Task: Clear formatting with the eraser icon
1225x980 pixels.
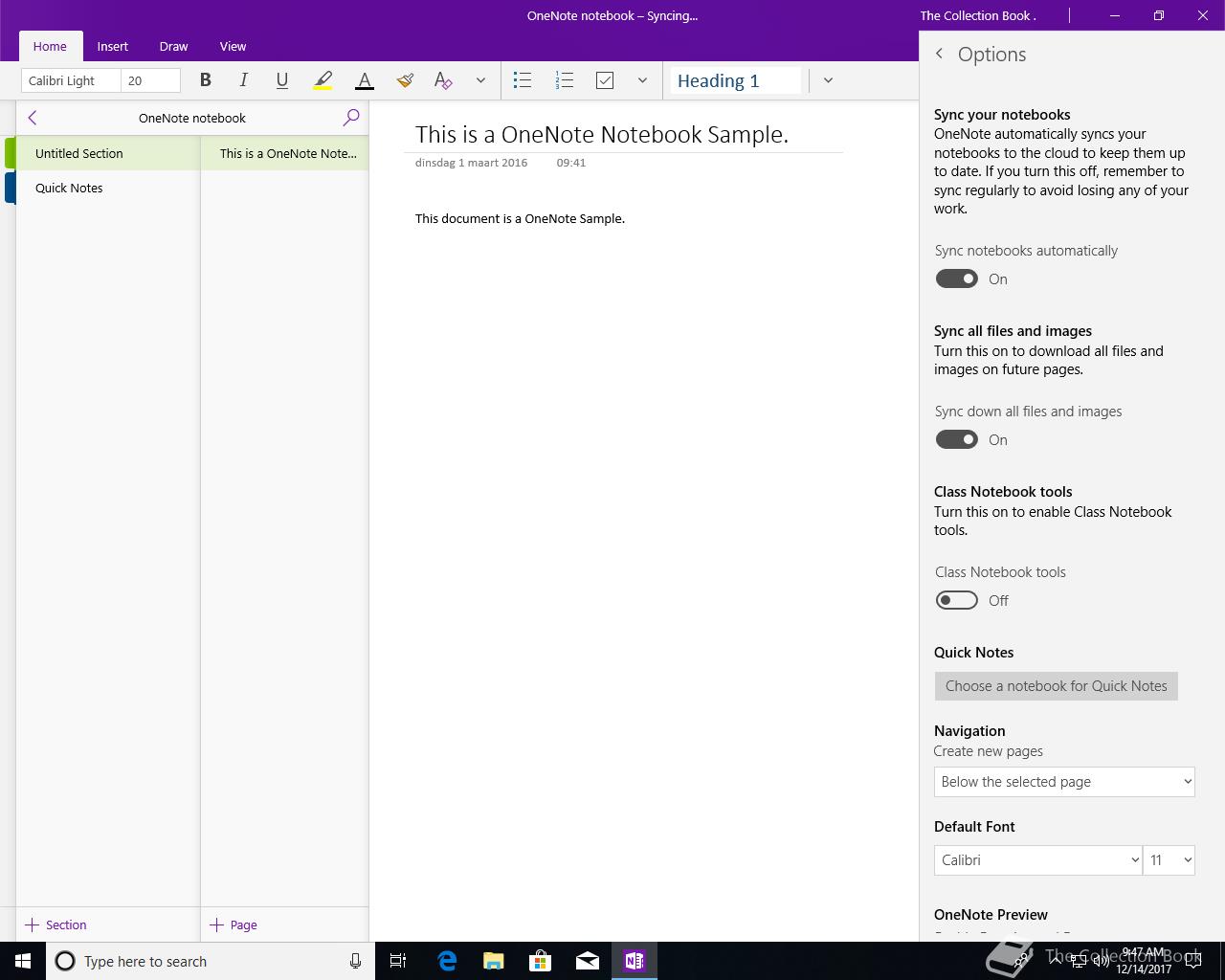Action: pos(443,80)
